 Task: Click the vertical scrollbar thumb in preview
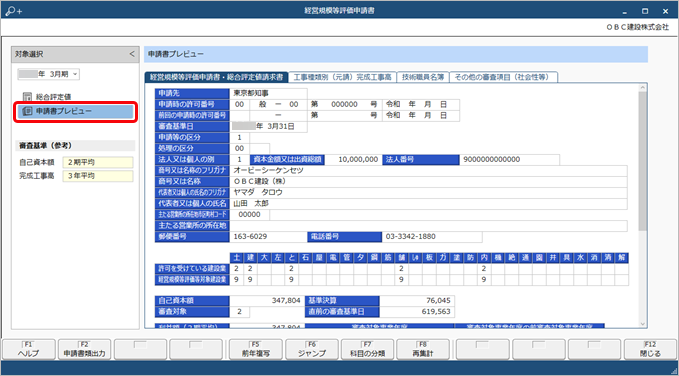click(643, 160)
